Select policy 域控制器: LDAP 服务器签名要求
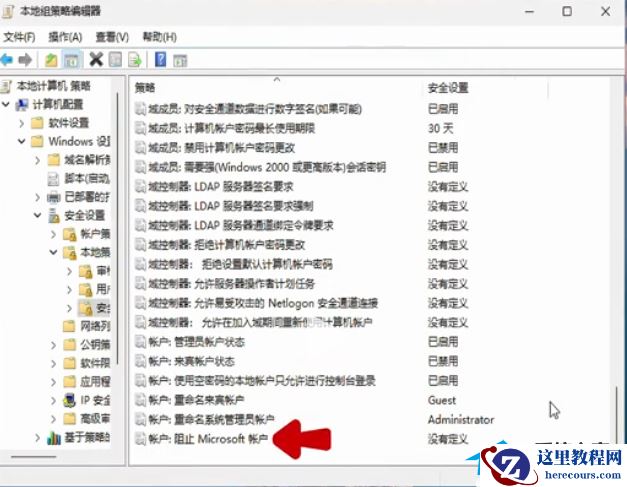This screenshot has width=627, height=487. tap(221, 187)
